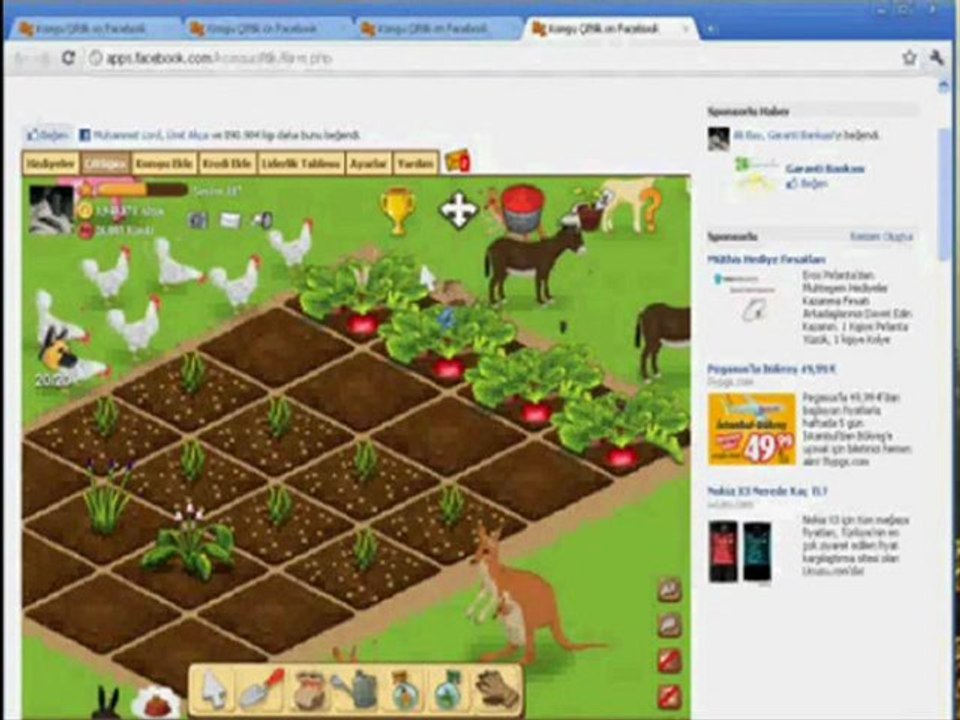Open the Liderlik Tablosu tab
The height and width of the screenshot is (720, 960).
pyautogui.click(x=301, y=163)
